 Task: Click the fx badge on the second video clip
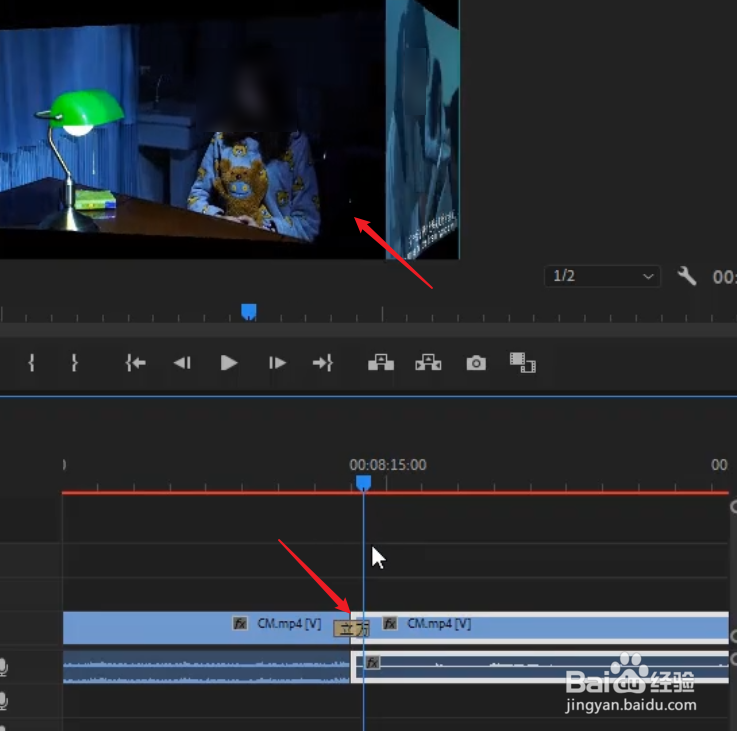pos(390,624)
